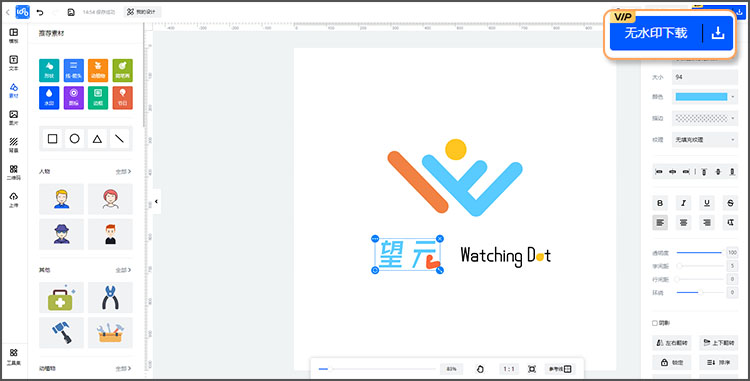Select the teal 形状 shapes category tile
The image size is (750, 381).
click(49, 70)
